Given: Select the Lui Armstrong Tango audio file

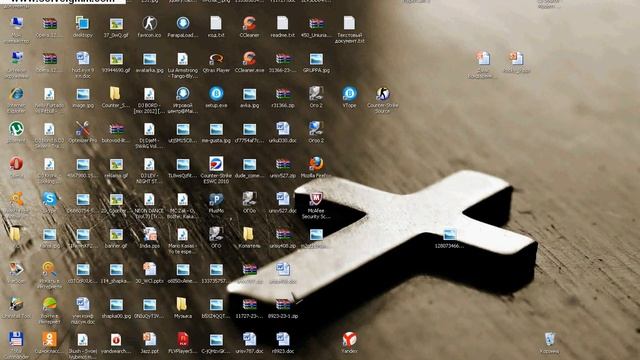Looking at the screenshot, I should 182,59.
